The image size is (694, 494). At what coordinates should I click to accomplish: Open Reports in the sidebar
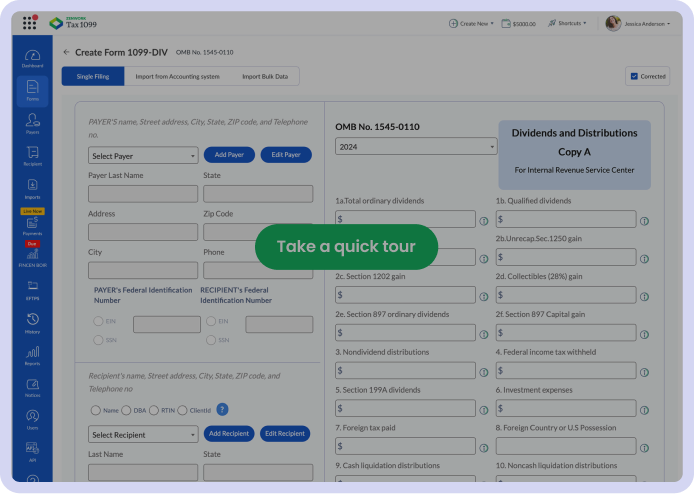point(32,355)
